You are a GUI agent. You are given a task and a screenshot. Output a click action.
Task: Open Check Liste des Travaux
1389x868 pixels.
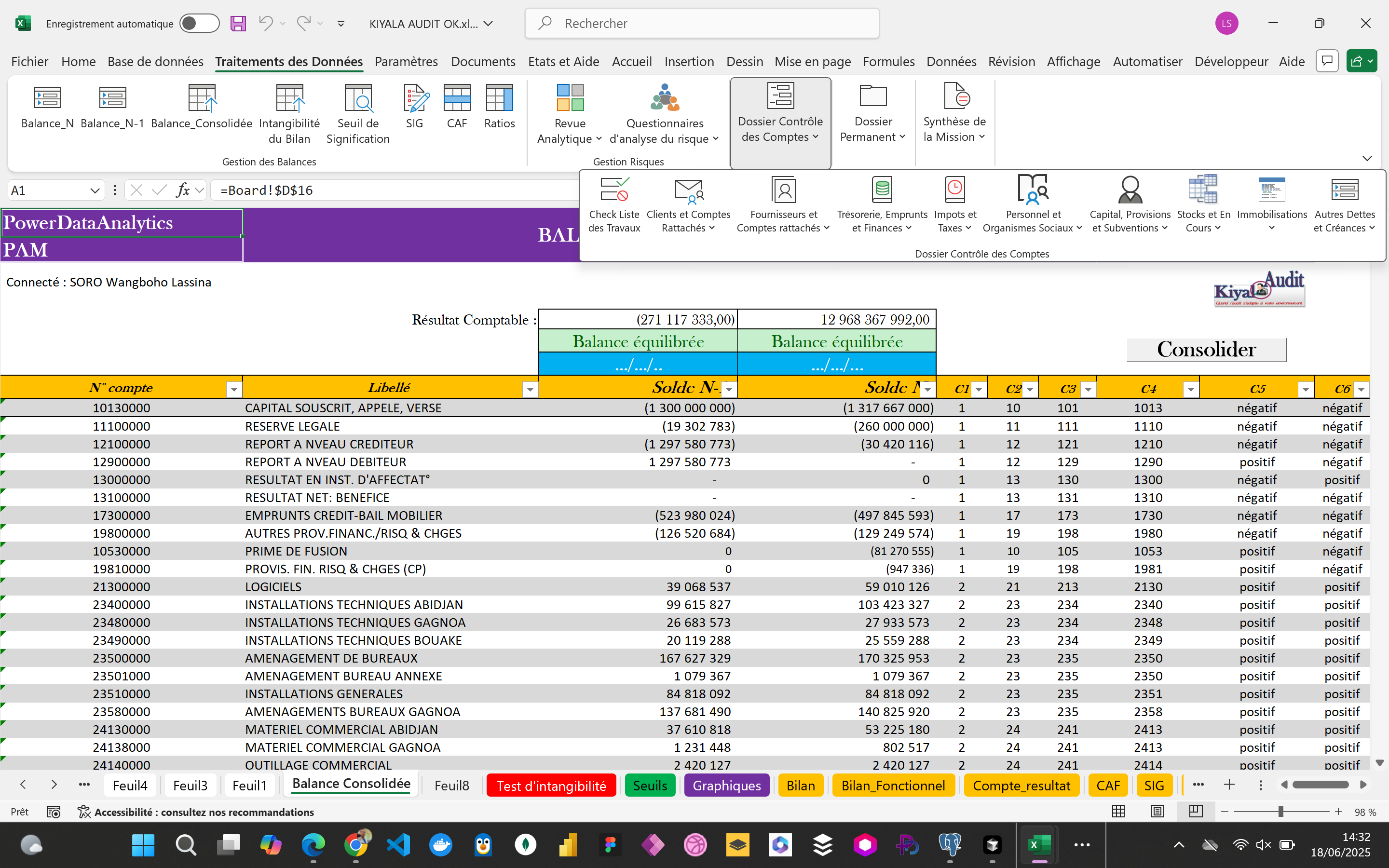[614, 204]
